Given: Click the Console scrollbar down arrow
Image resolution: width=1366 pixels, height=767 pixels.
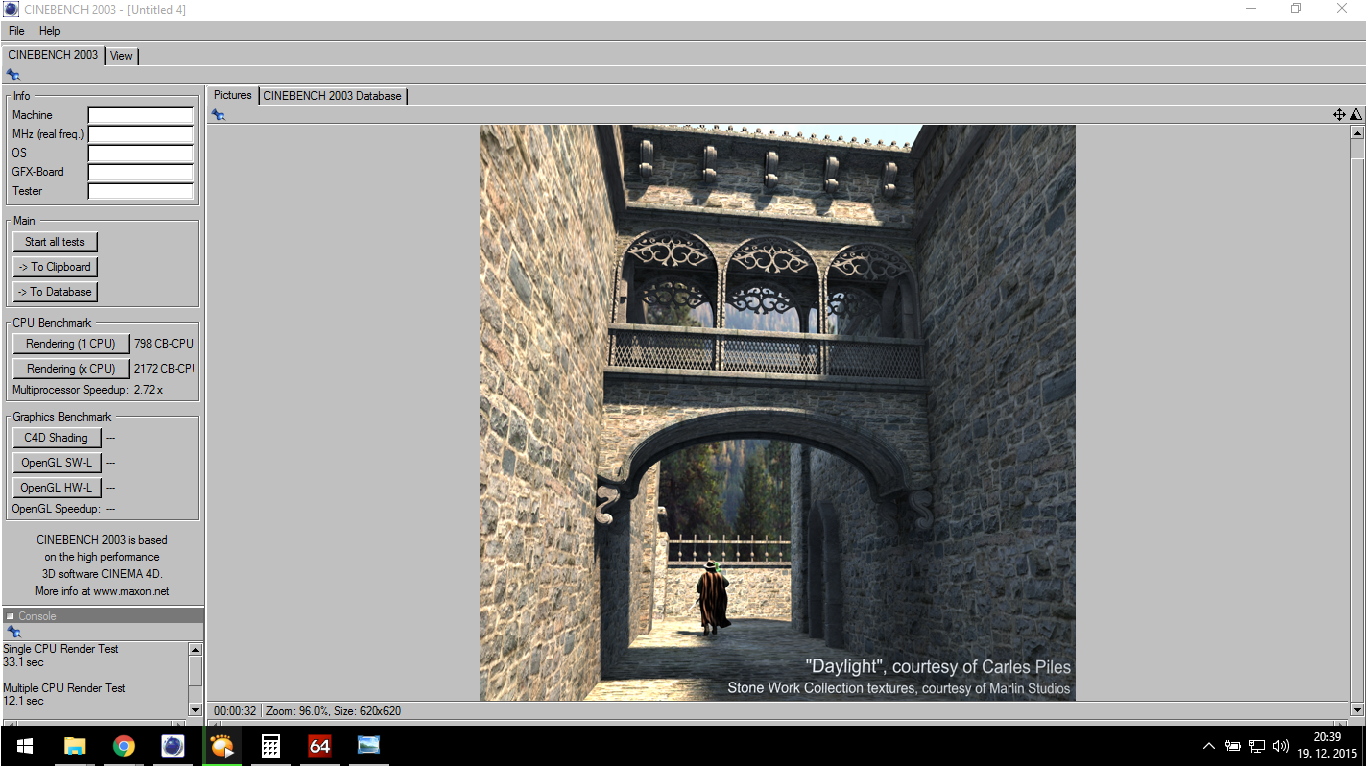Looking at the screenshot, I should click(x=195, y=709).
